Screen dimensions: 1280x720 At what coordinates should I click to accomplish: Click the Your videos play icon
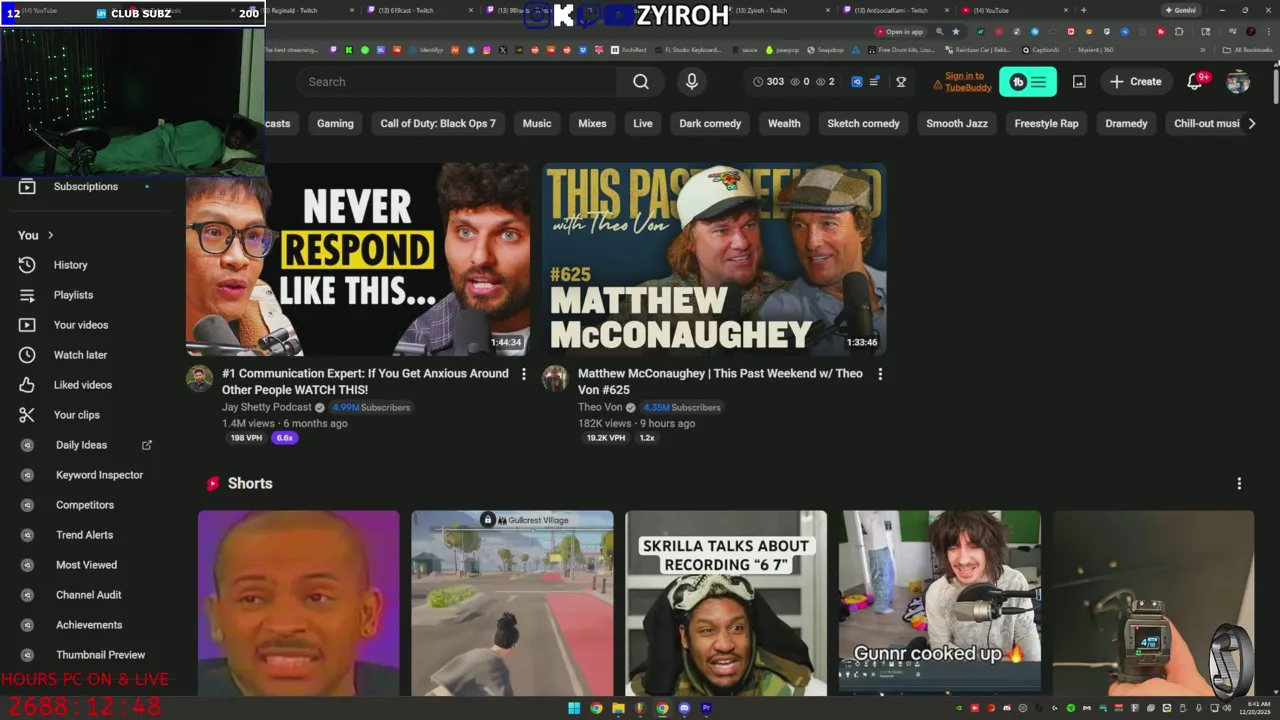pyautogui.click(x=27, y=325)
